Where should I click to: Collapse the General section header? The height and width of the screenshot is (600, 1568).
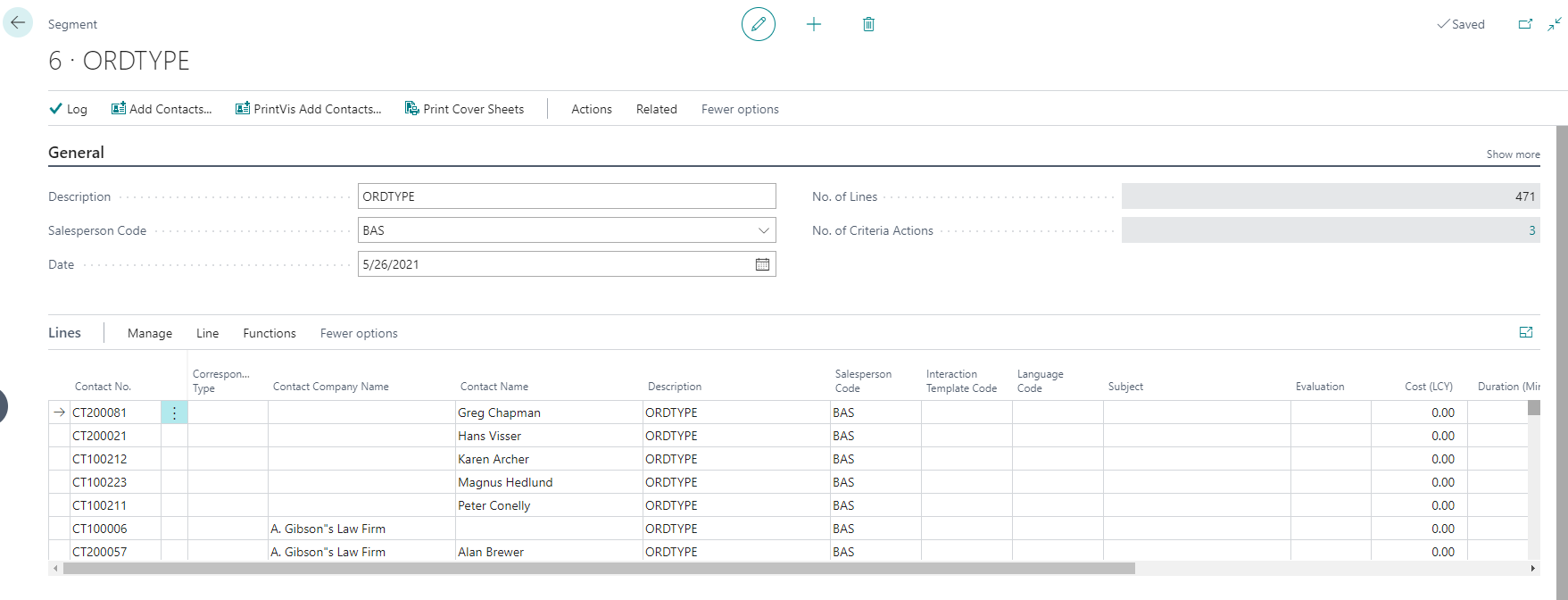click(x=76, y=153)
